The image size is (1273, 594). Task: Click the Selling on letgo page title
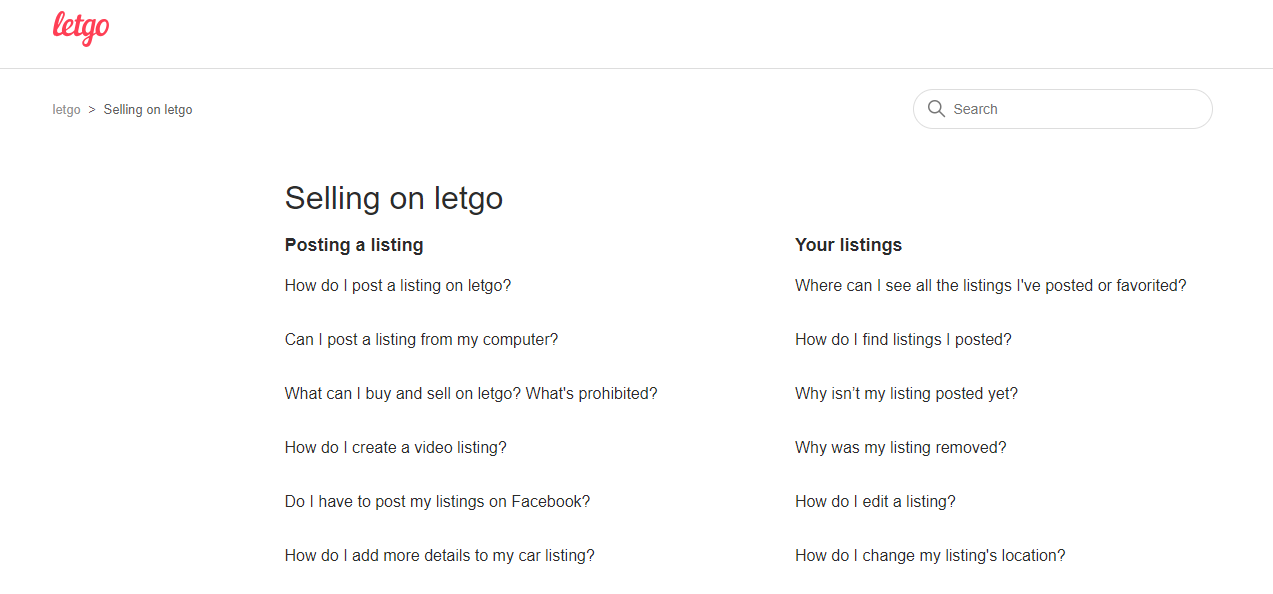394,198
